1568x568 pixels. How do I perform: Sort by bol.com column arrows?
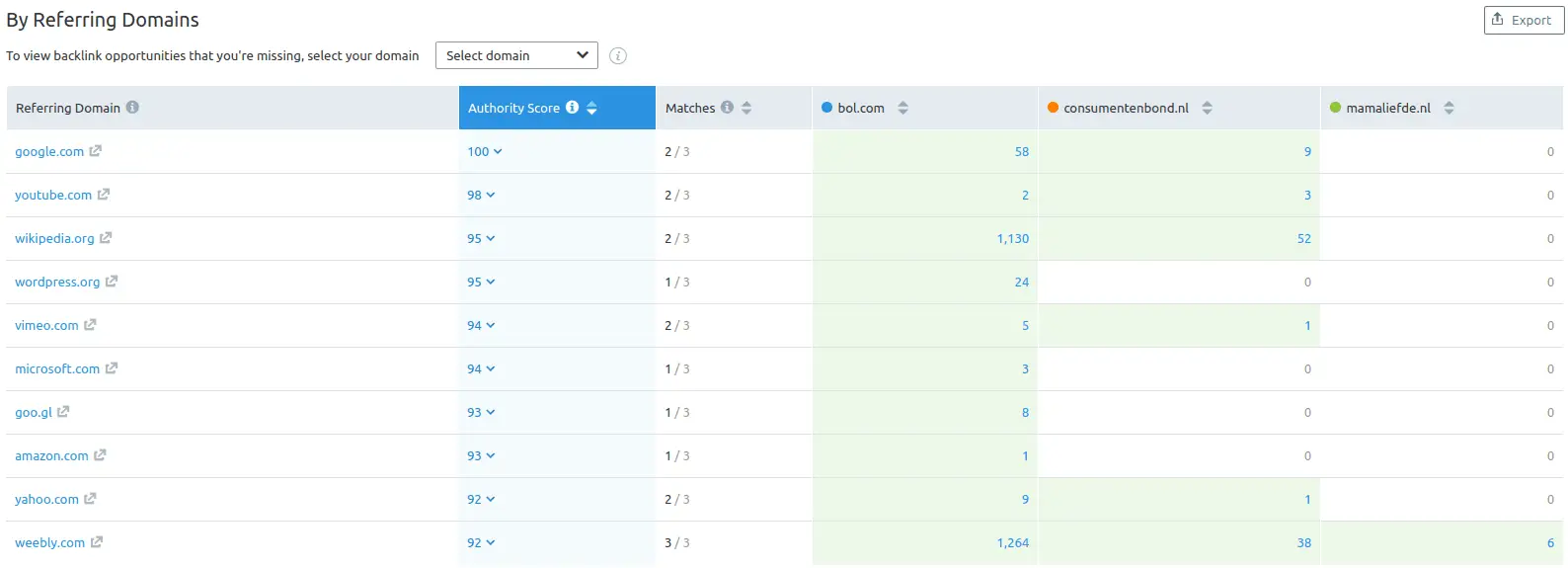click(x=902, y=108)
